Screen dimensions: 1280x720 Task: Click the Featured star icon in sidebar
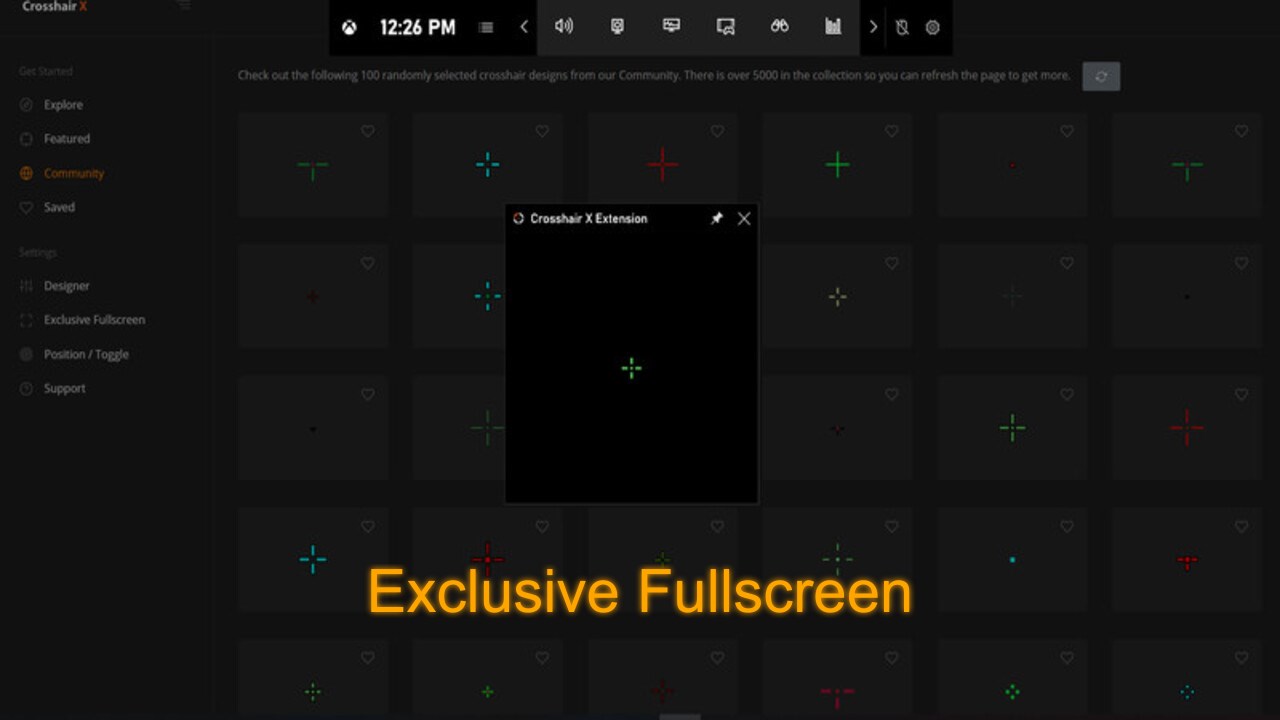tap(26, 139)
